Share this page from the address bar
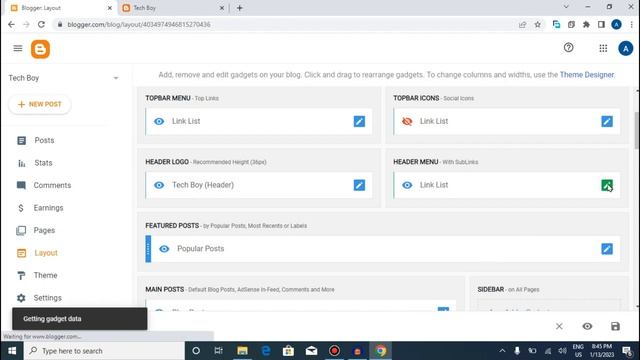Screen dimensions: 640x360 click(522, 24)
